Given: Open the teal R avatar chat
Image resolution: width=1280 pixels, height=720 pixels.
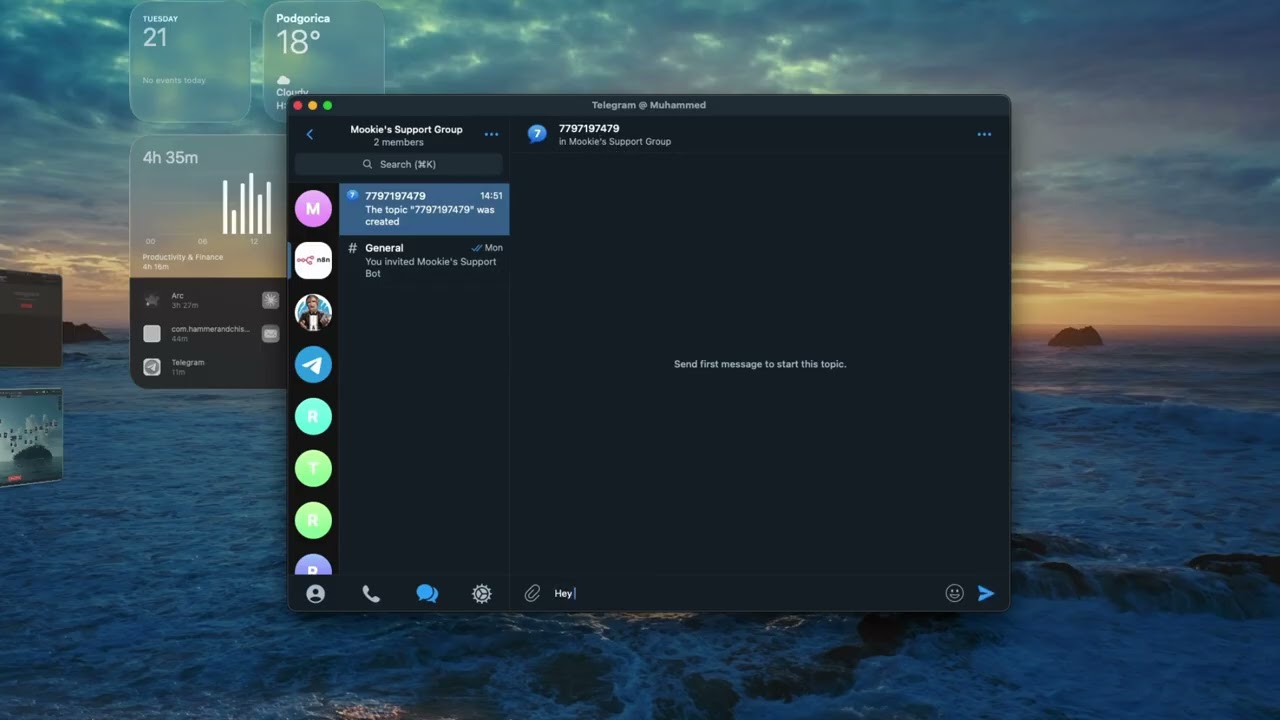Looking at the screenshot, I should coord(313,416).
